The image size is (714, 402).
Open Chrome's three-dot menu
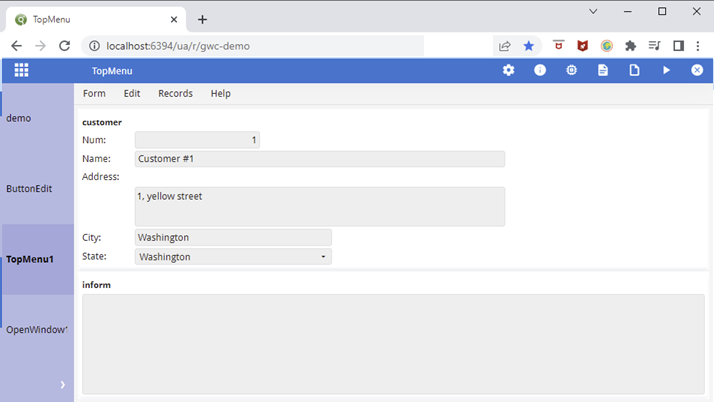(x=700, y=46)
